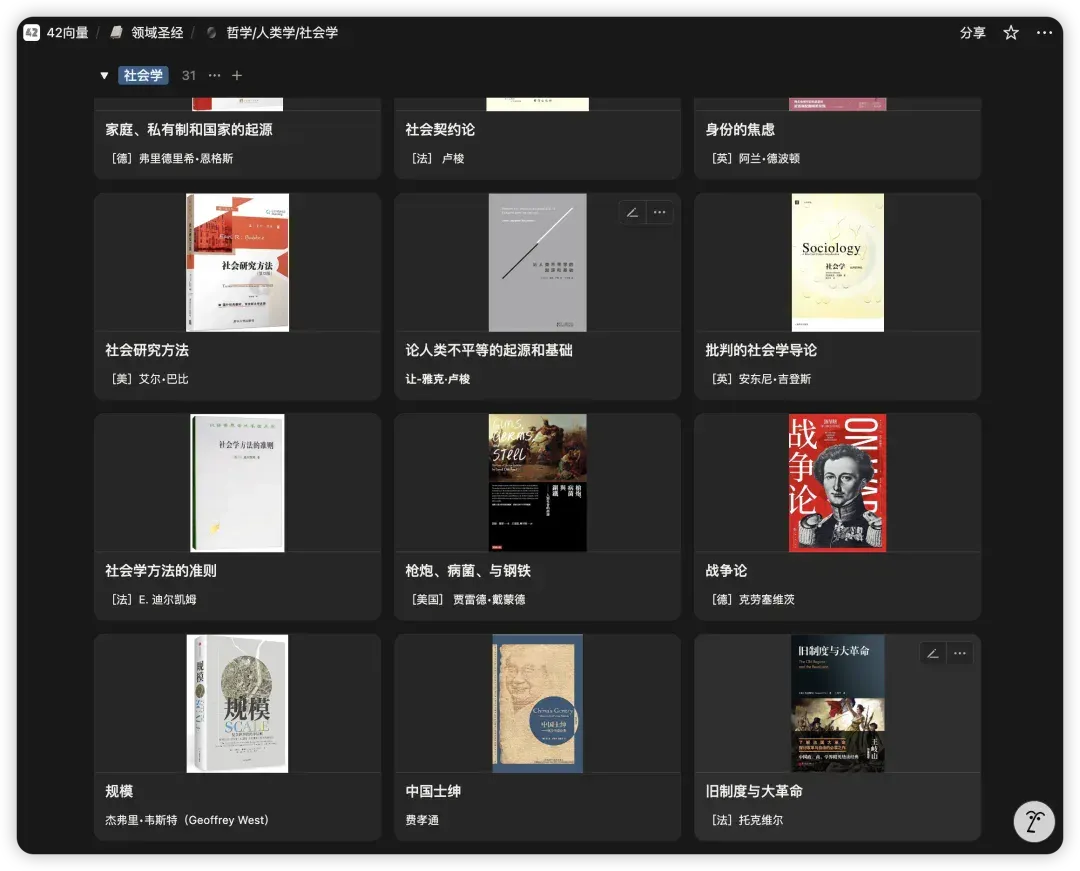Screen dimensions: 1080x871
Task: Open the 中国士绅 card title
Action: click(x=433, y=791)
